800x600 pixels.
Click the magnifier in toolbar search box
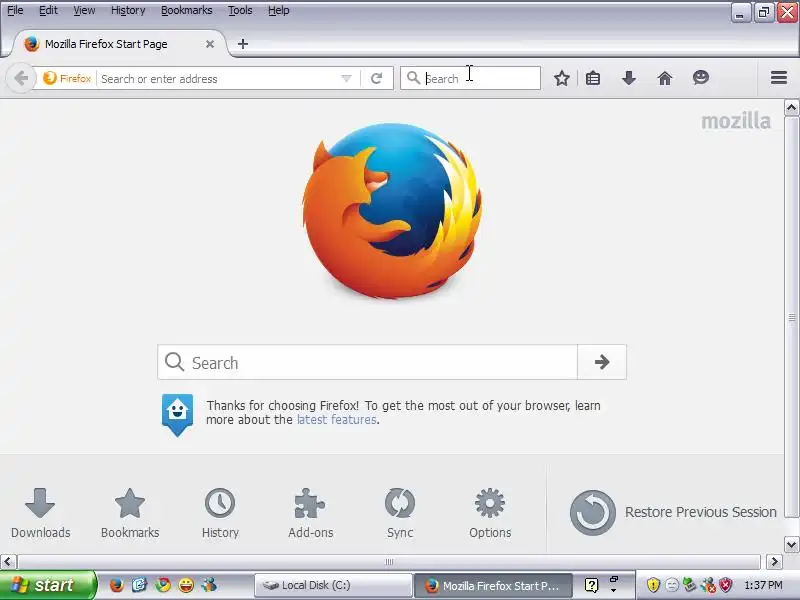[413, 78]
